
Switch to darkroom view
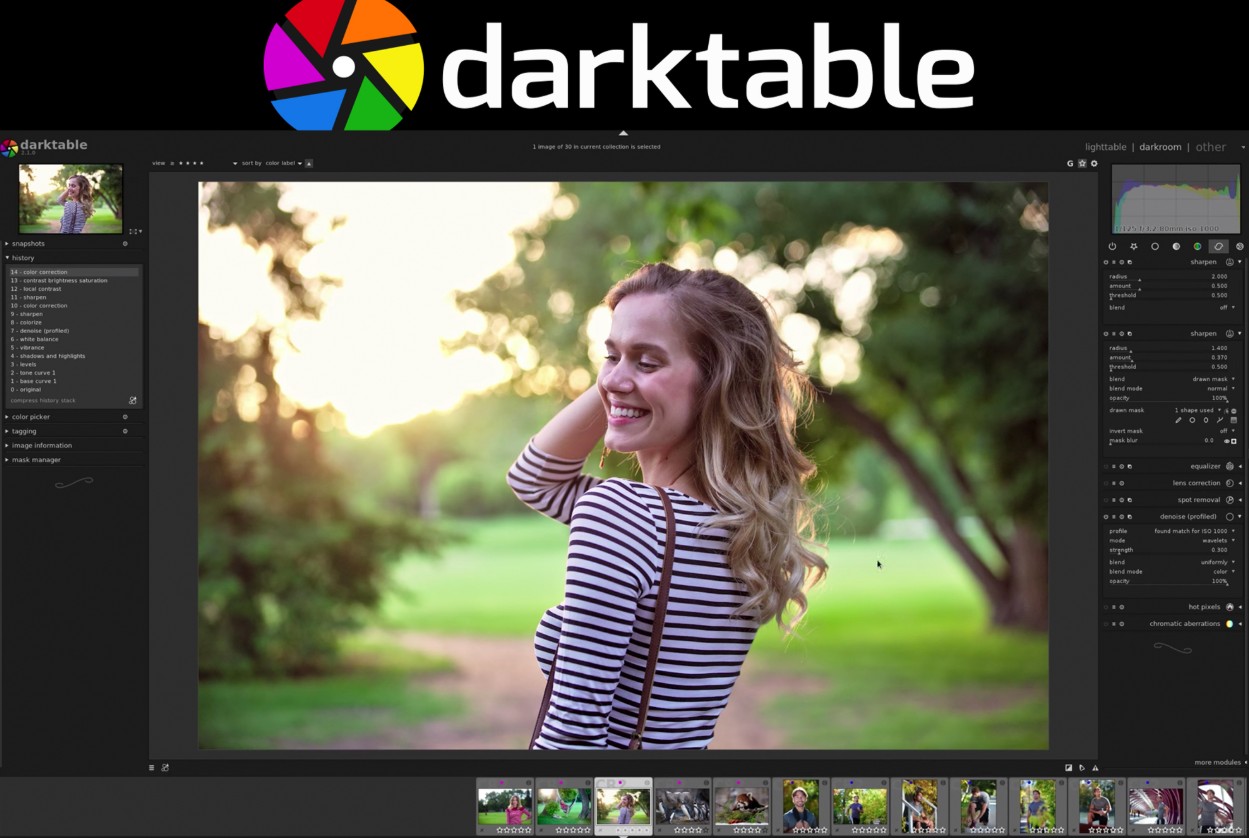[1160, 147]
